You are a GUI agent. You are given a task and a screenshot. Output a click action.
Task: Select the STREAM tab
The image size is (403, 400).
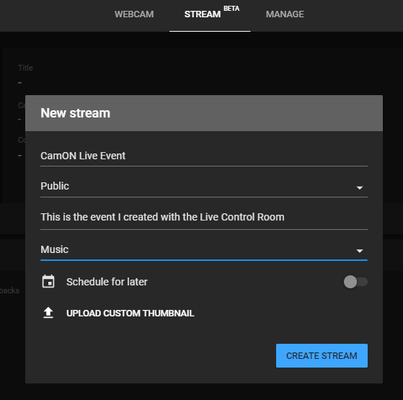(202, 14)
